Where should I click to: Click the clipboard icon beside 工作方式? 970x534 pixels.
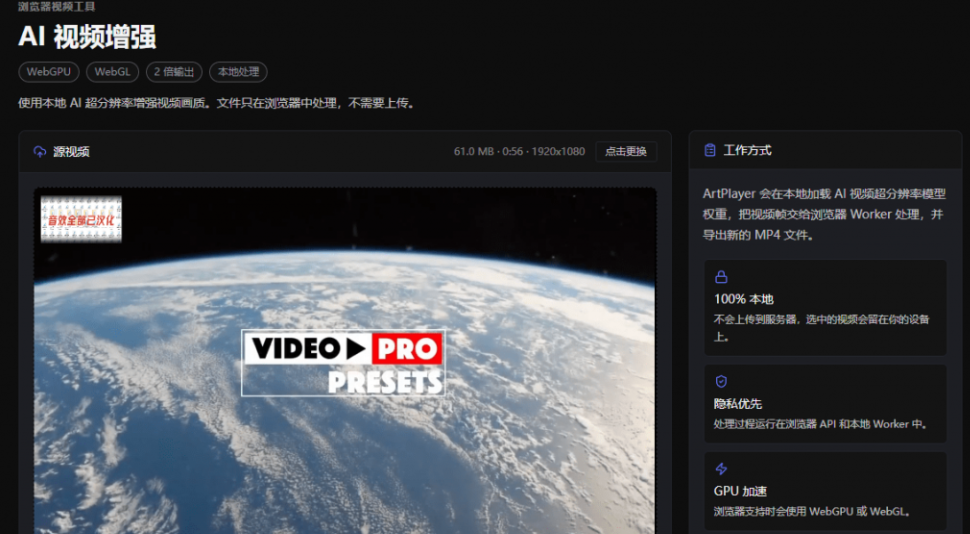tap(710, 150)
